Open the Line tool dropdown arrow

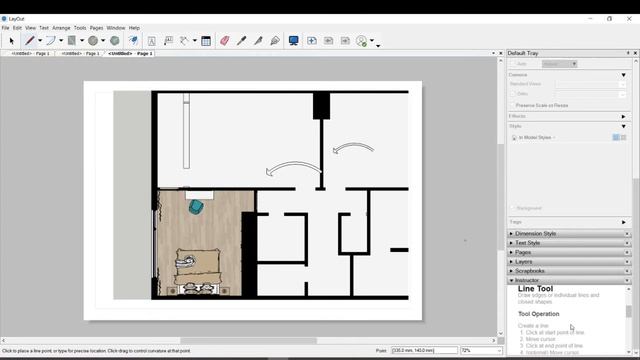tap(40, 40)
